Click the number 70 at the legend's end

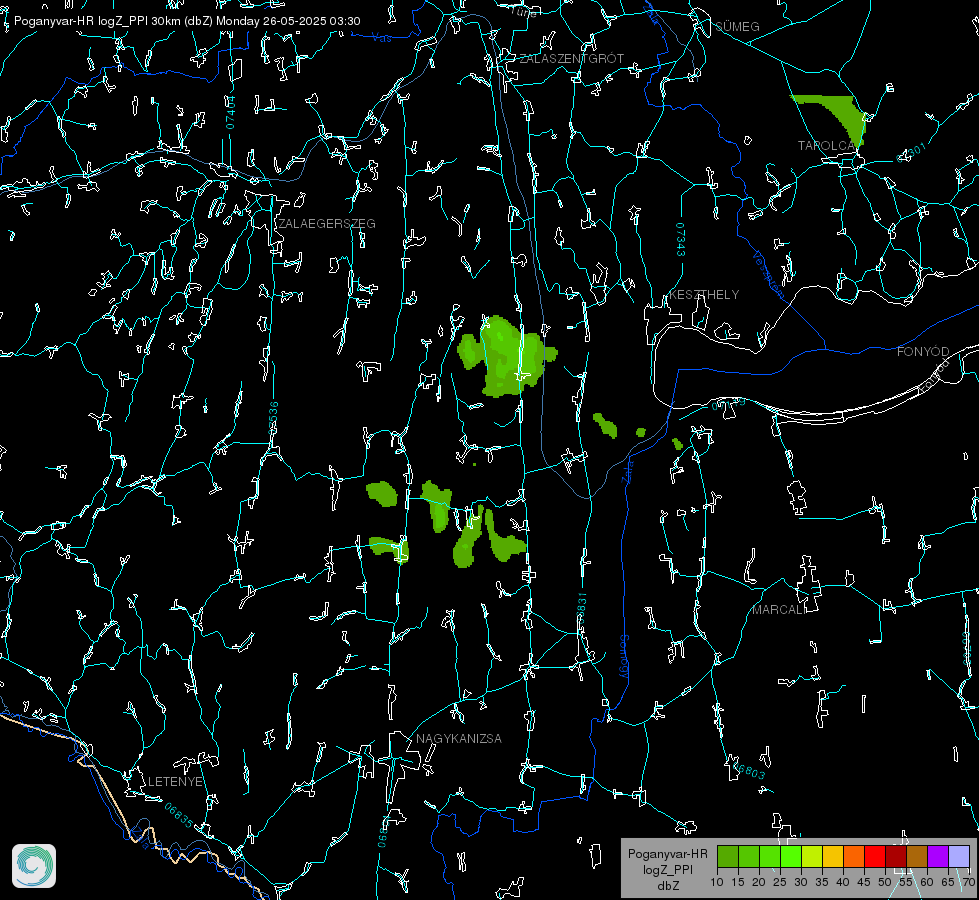[x=968, y=882]
